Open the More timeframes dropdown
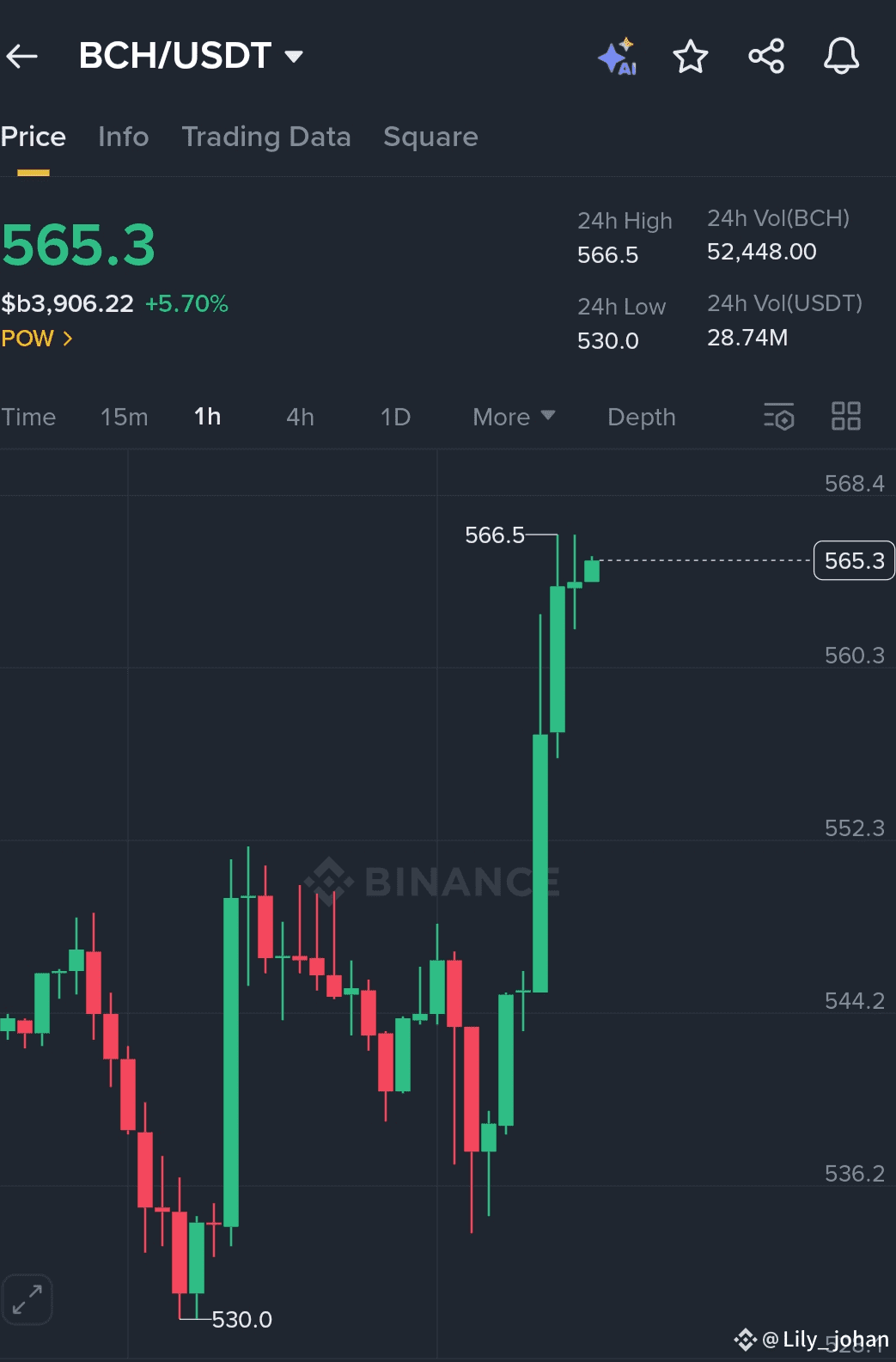 tap(514, 417)
